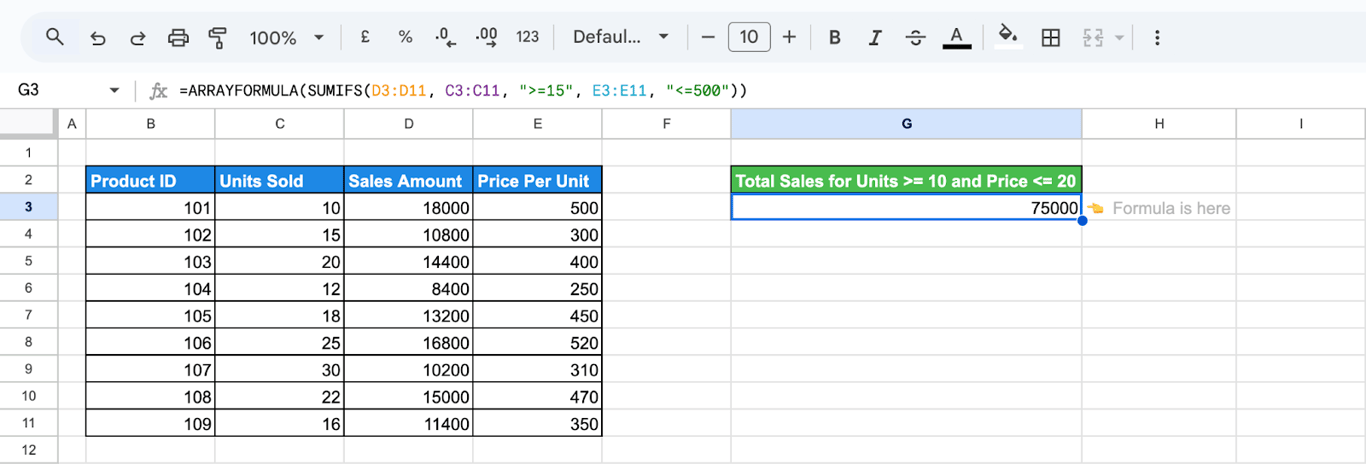1366x464 pixels.
Task: Toggle strikethrough formatting
Action: 915,37
